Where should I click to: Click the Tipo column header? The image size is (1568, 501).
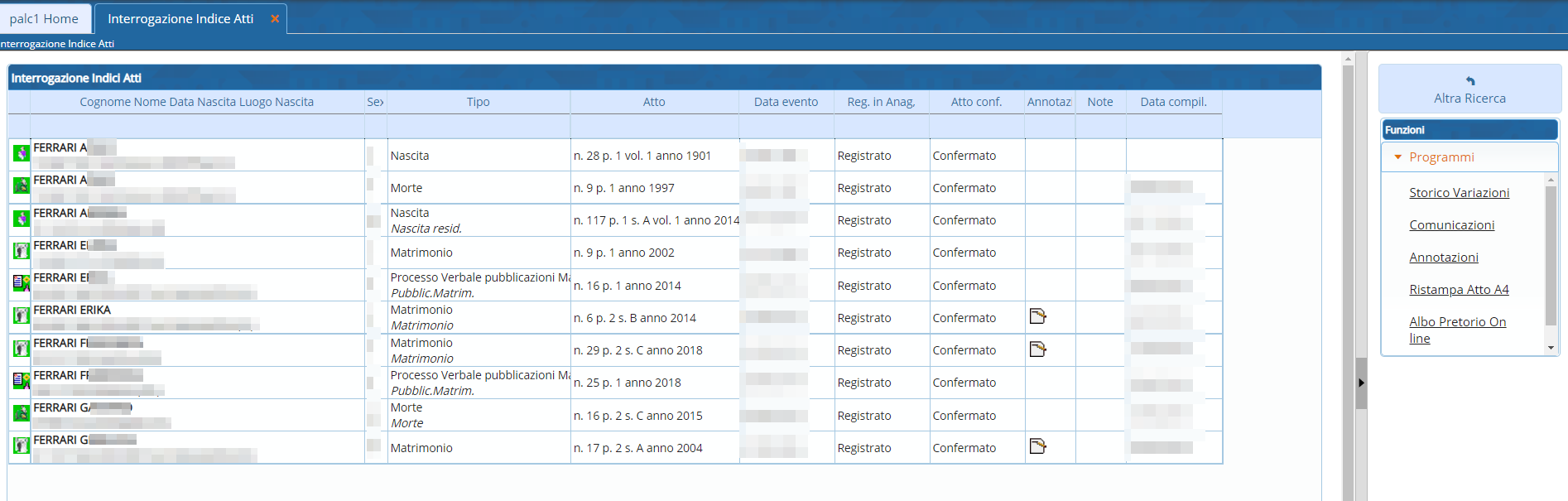pyautogui.click(x=478, y=102)
